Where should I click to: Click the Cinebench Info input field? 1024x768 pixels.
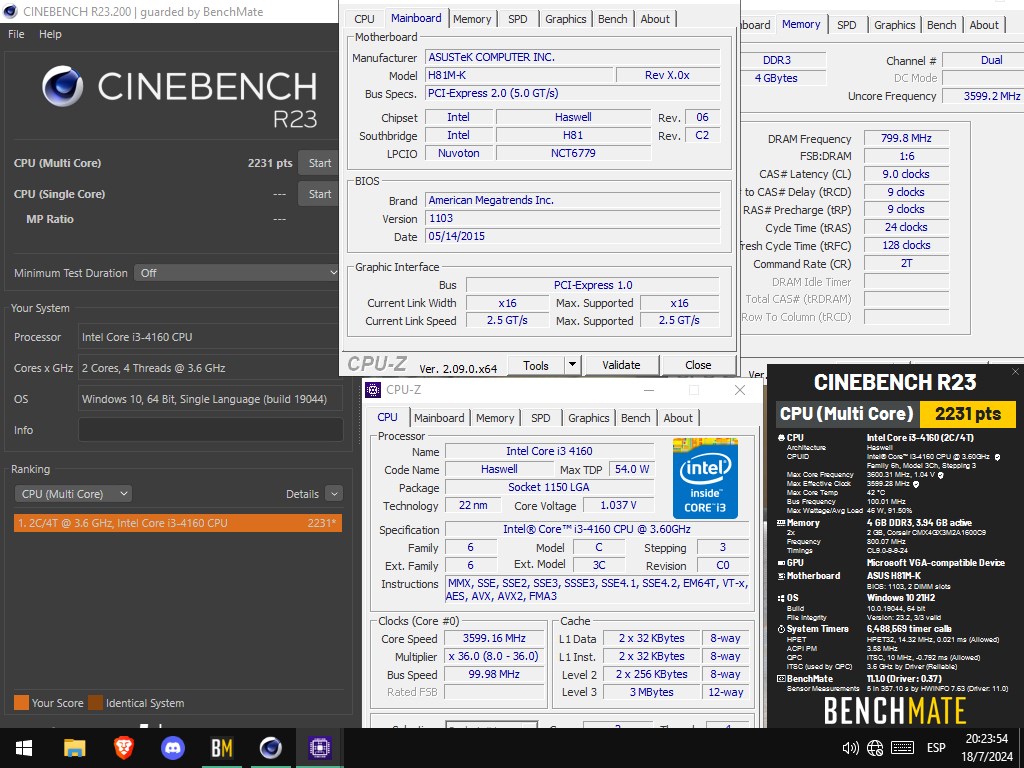tap(210, 430)
